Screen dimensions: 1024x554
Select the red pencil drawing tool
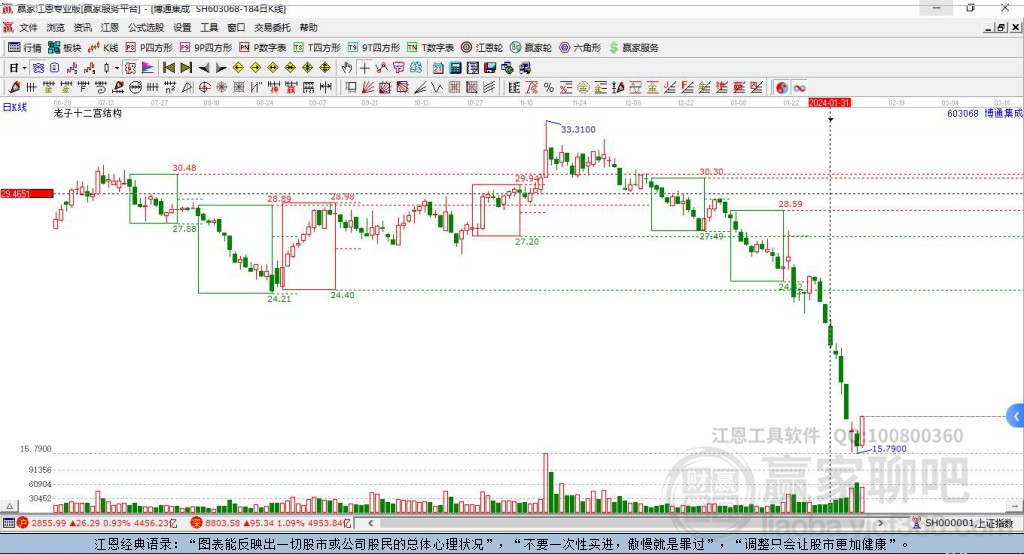[14, 88]
